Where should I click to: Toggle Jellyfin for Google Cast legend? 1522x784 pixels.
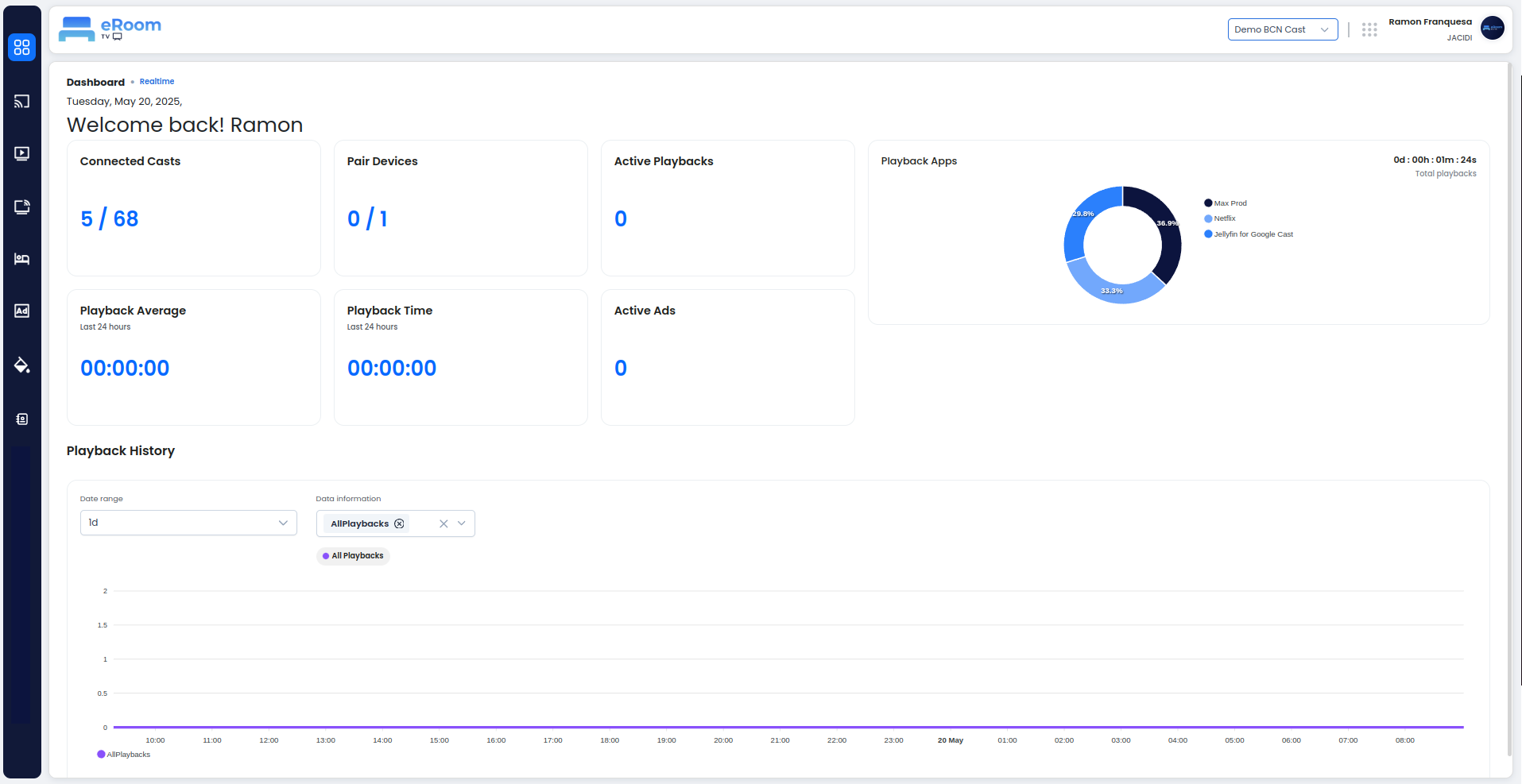1249,234
